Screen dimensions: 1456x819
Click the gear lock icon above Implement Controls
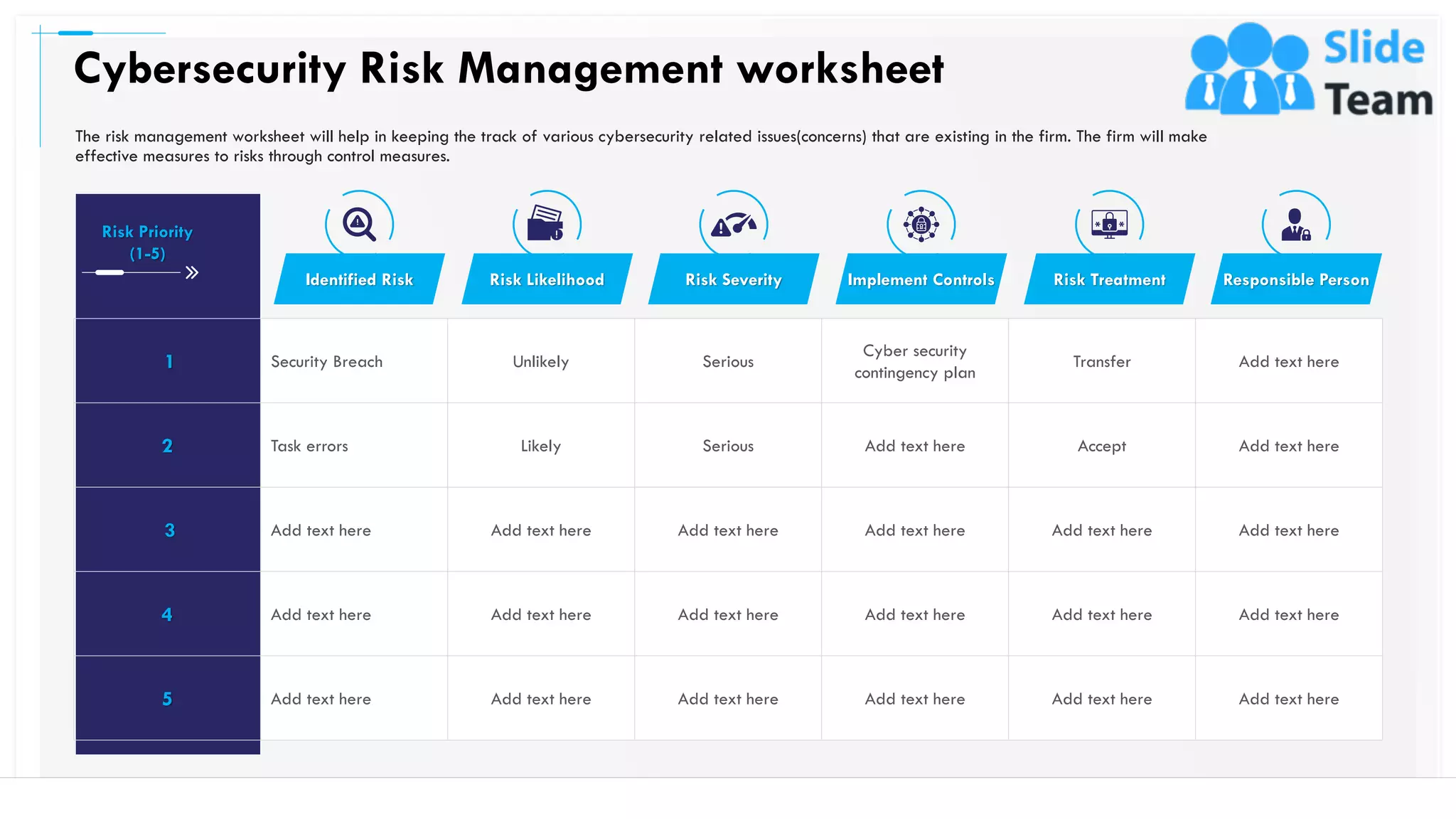point(921,225)
